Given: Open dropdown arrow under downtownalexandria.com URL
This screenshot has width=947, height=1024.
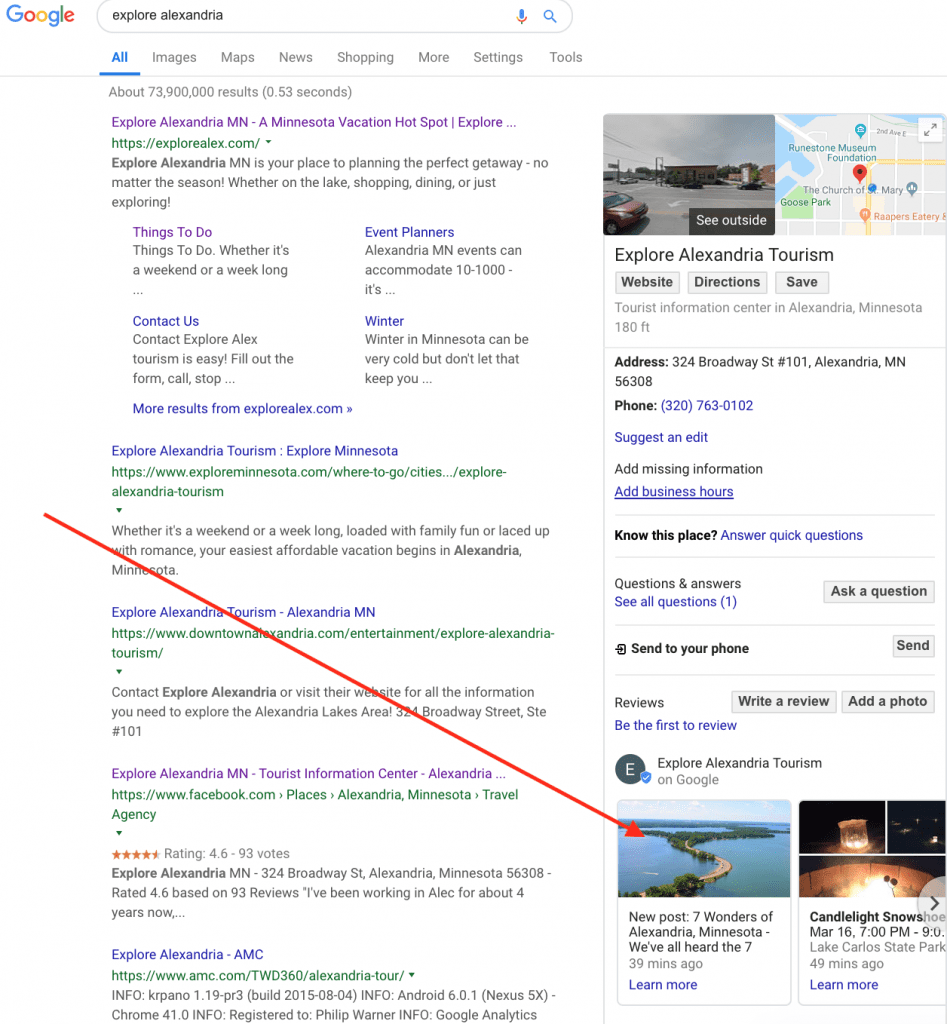Looking at the screenshot, I should [x=119, y=671].
